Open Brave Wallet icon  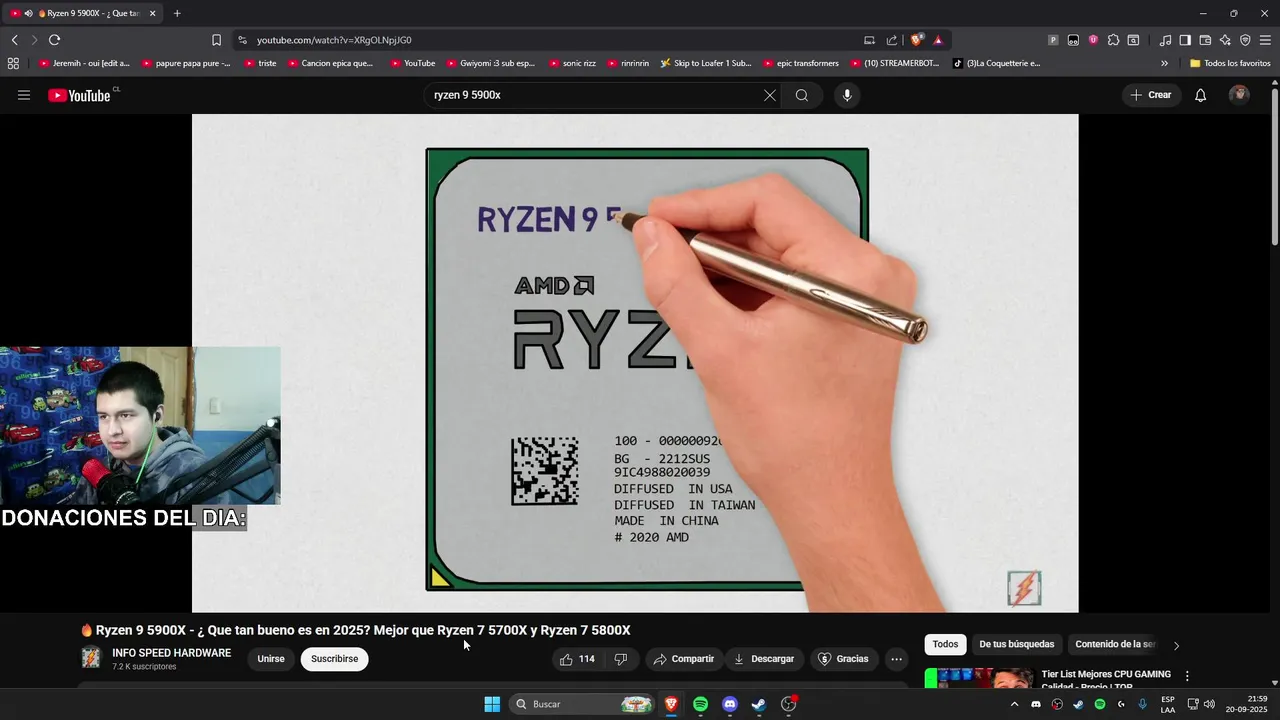pos(1205,40)
